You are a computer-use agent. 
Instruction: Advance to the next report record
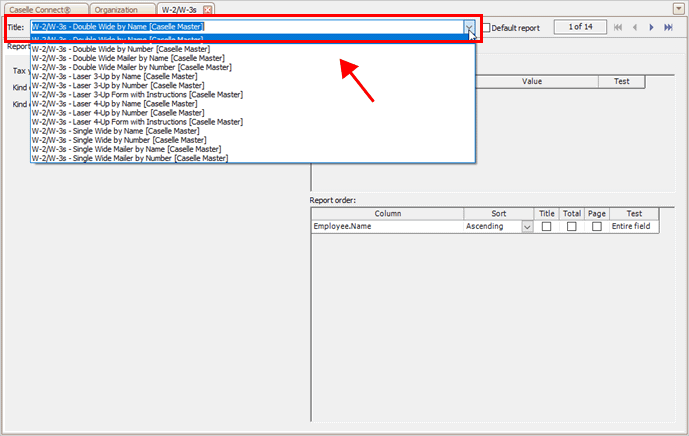pos(651,27)
